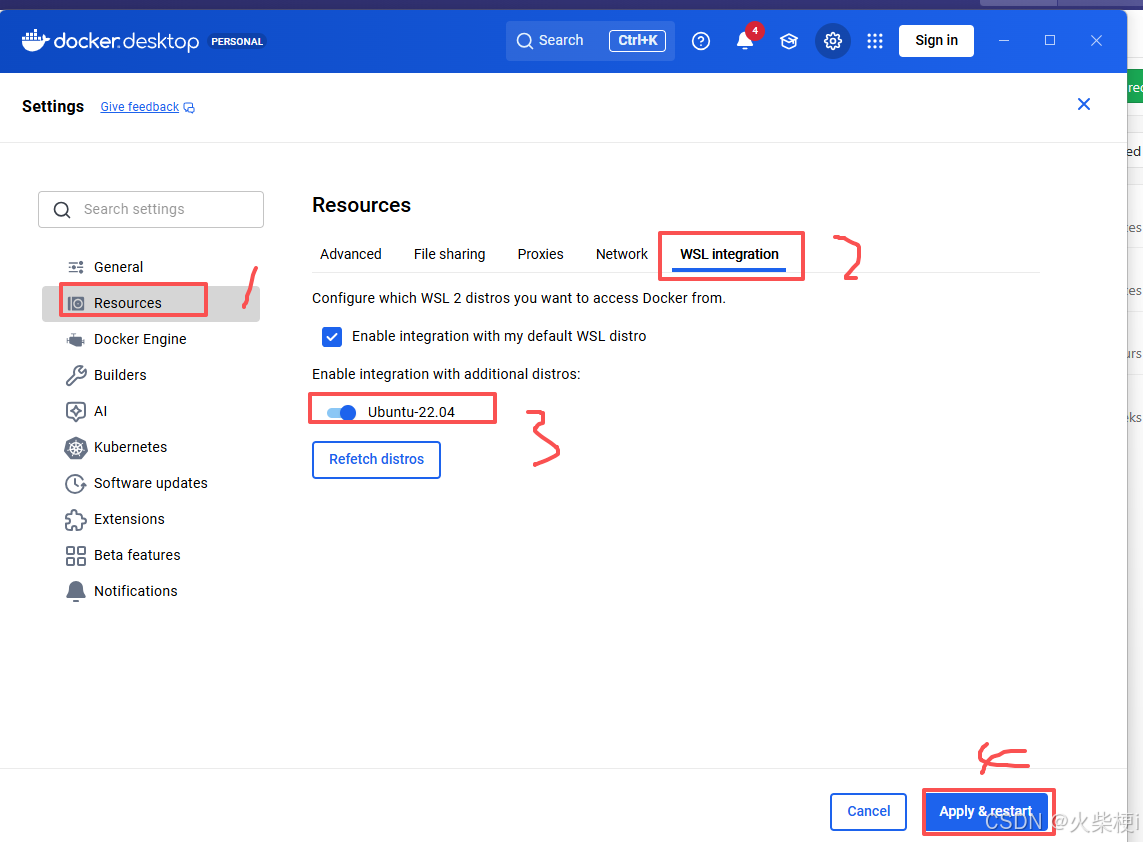Image resolution: width=1143 pixels, height=842 pixels.
Task: Toggle the Ubuntu-22.04 integration switch
Action: [341, 413]
